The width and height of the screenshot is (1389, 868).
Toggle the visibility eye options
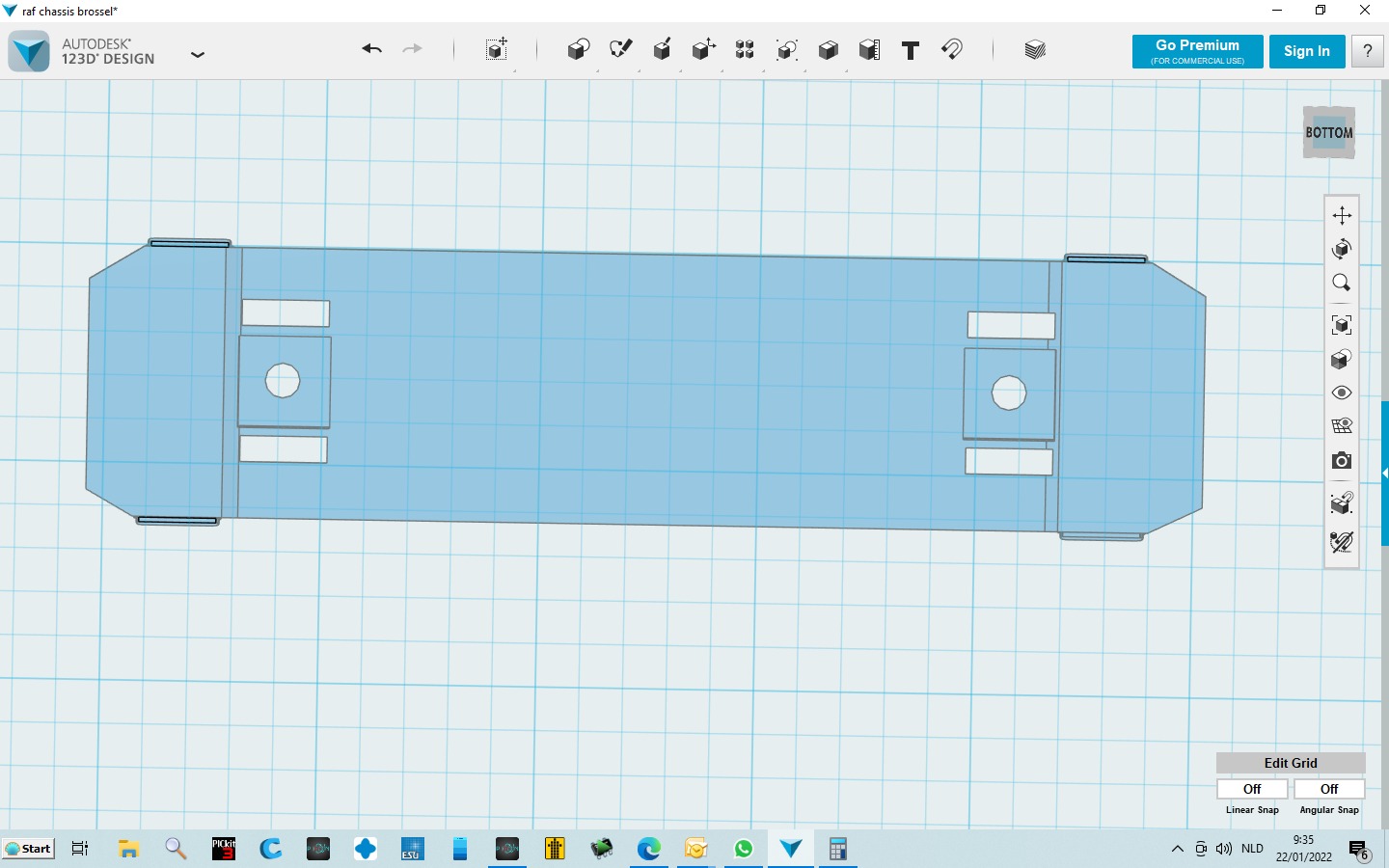[x=1342, y=393]
